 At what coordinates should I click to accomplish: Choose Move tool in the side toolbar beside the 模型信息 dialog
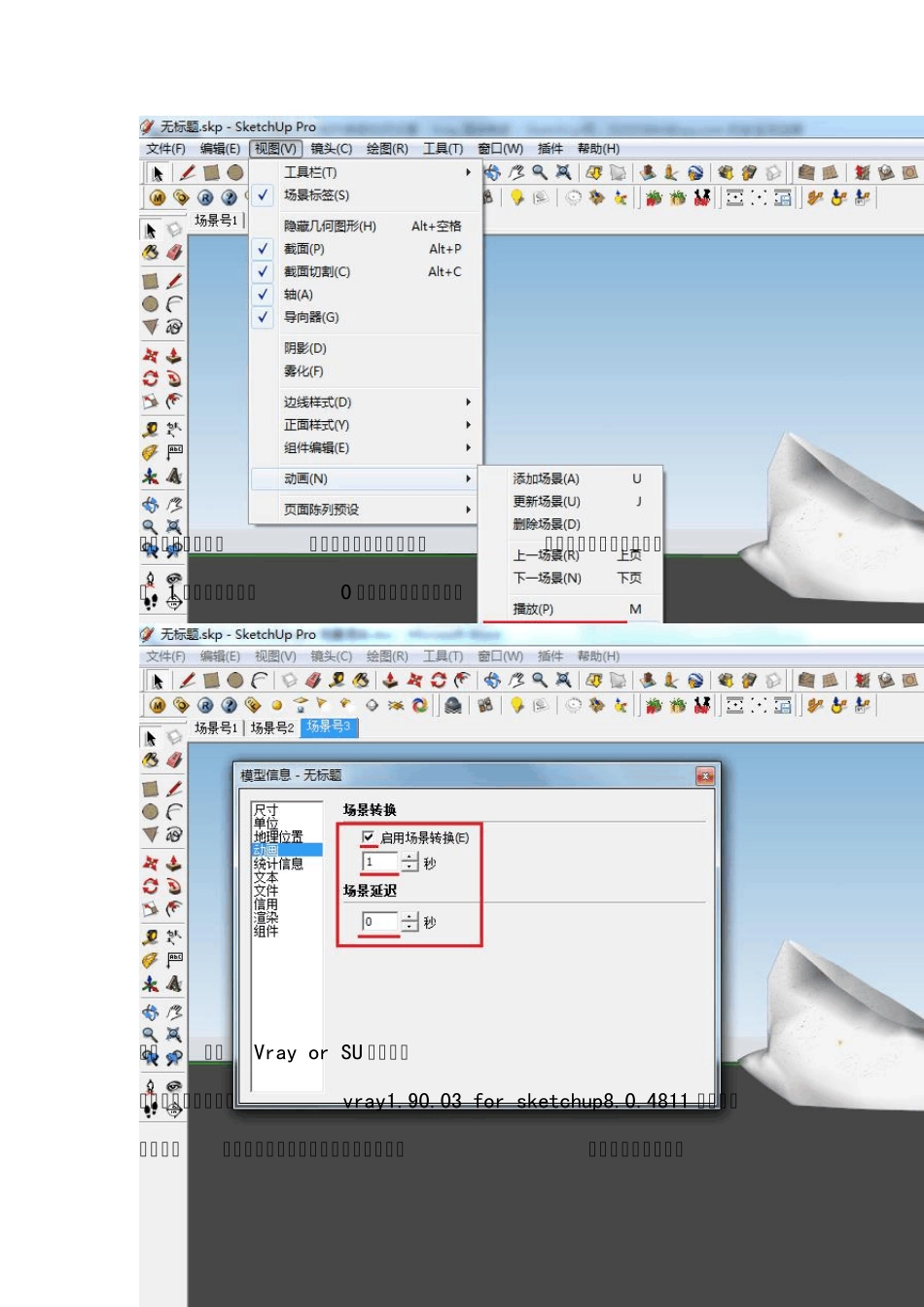[x=151, y=863]
